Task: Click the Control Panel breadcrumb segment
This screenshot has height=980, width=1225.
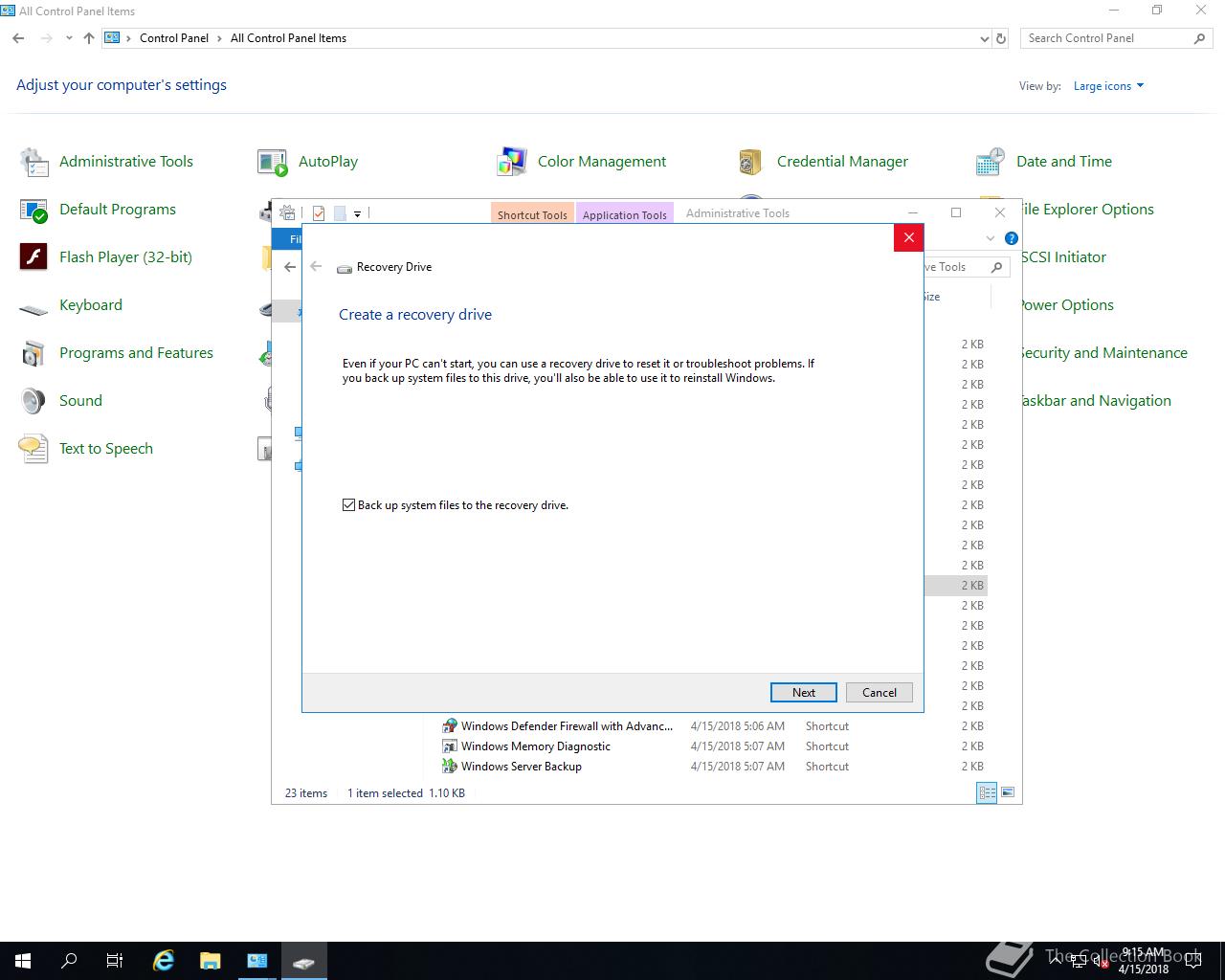Action: coord(174,38)
